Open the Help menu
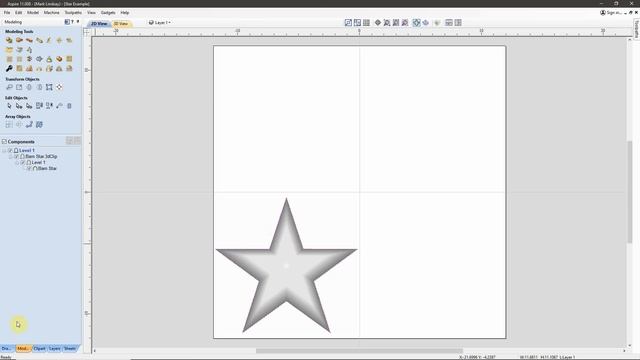 click(124, 13)
